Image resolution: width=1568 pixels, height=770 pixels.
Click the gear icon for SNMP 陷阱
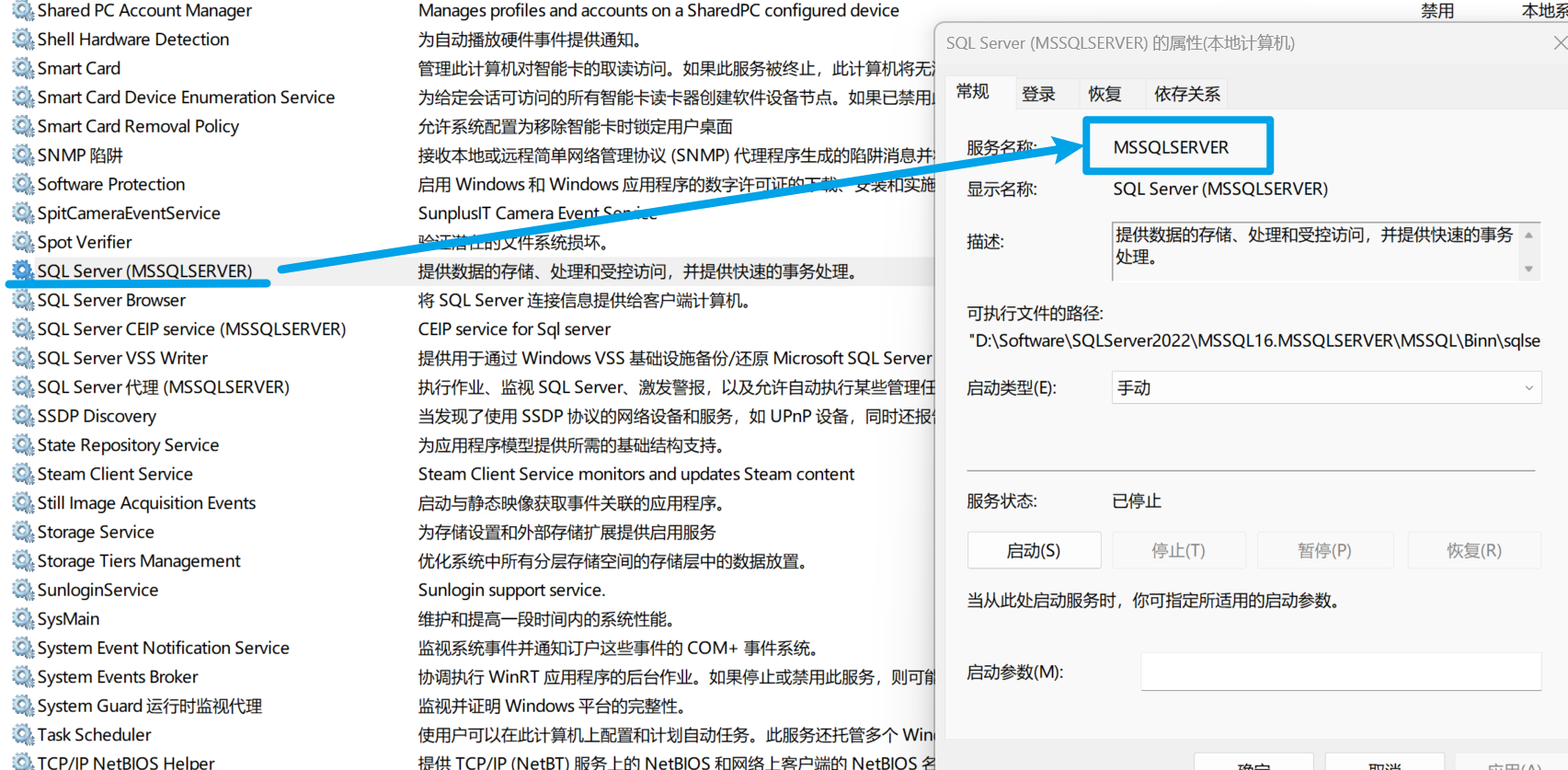pos(23,155)
